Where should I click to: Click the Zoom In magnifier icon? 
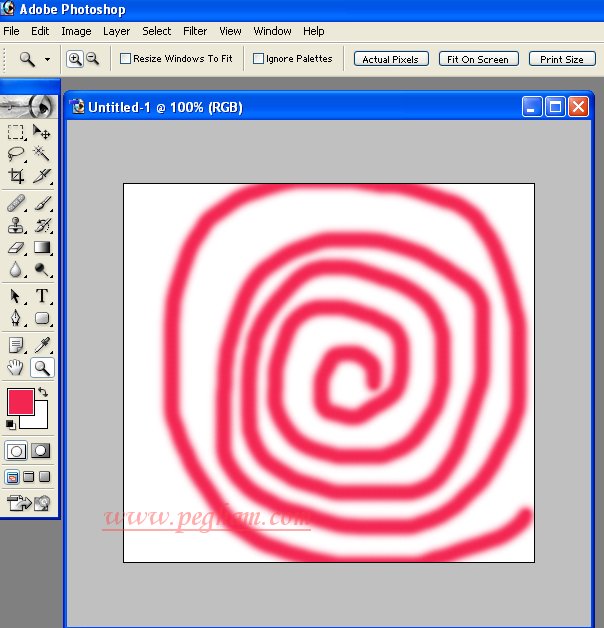[x=75, y=59]
